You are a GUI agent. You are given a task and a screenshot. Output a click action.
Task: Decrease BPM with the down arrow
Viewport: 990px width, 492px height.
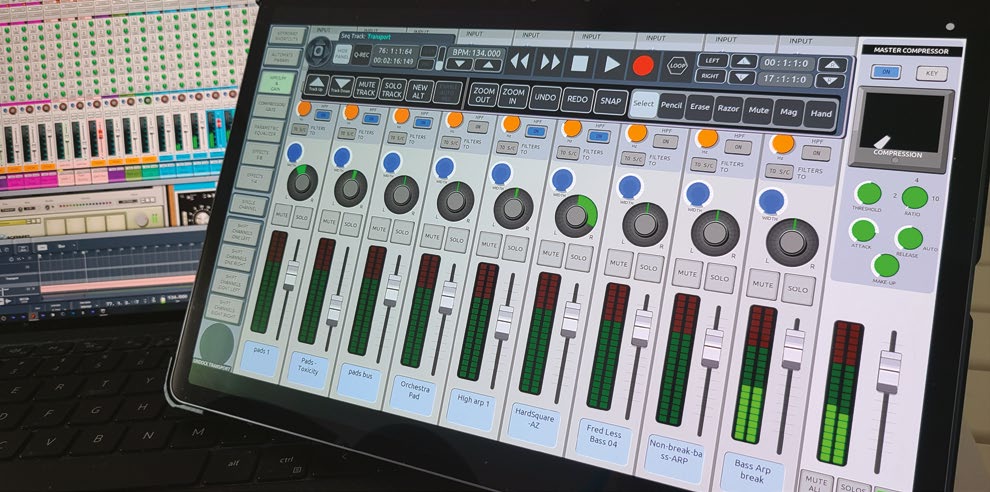coord(458,64)
